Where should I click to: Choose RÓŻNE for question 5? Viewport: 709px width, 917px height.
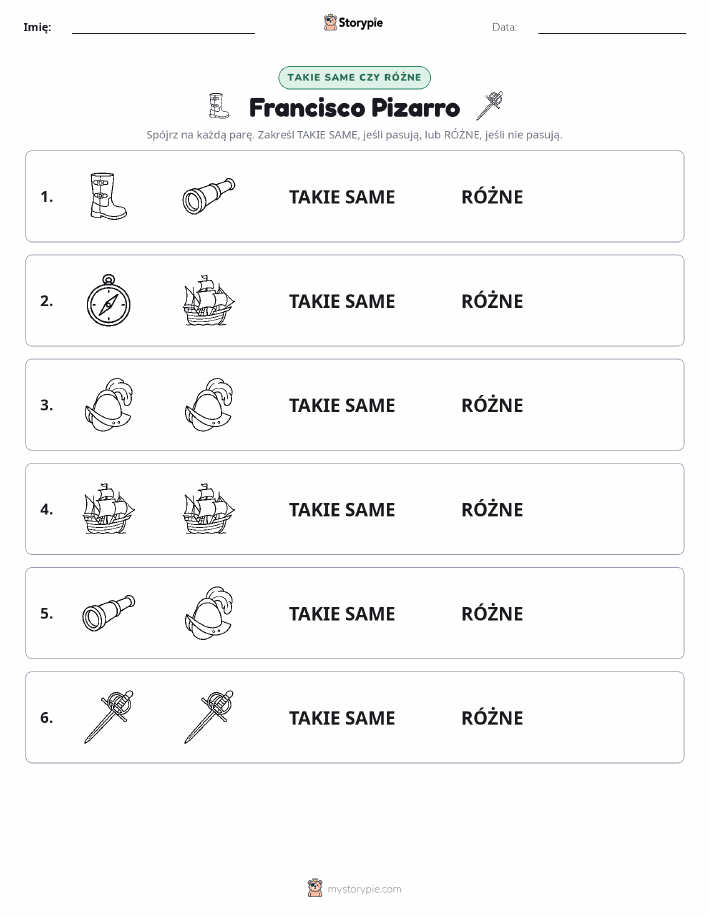[x=492, y=613]
